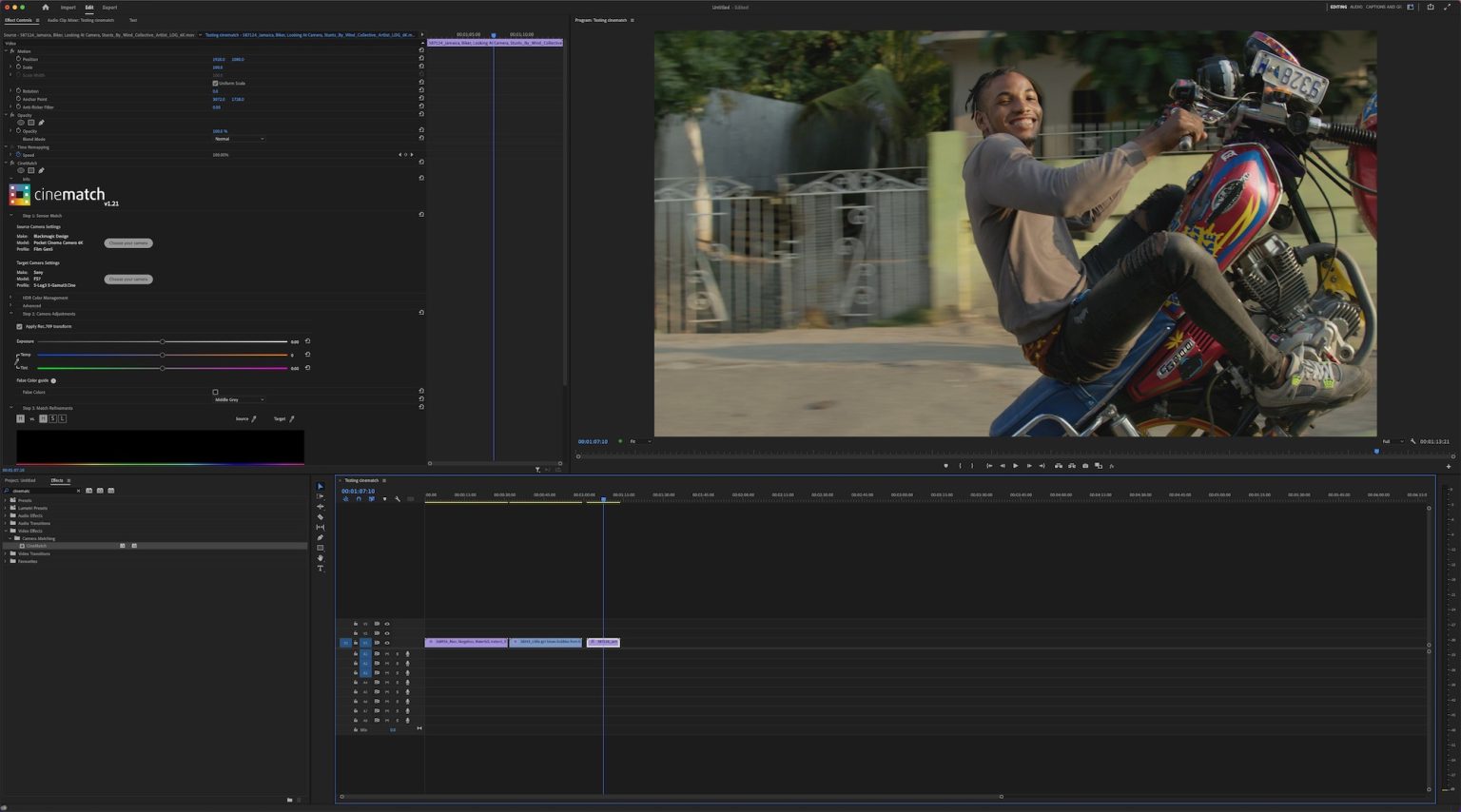Select the Selection tool in the timeline toolbar
The width and height of the screenshot is (1461, 812).
(320, 486)
